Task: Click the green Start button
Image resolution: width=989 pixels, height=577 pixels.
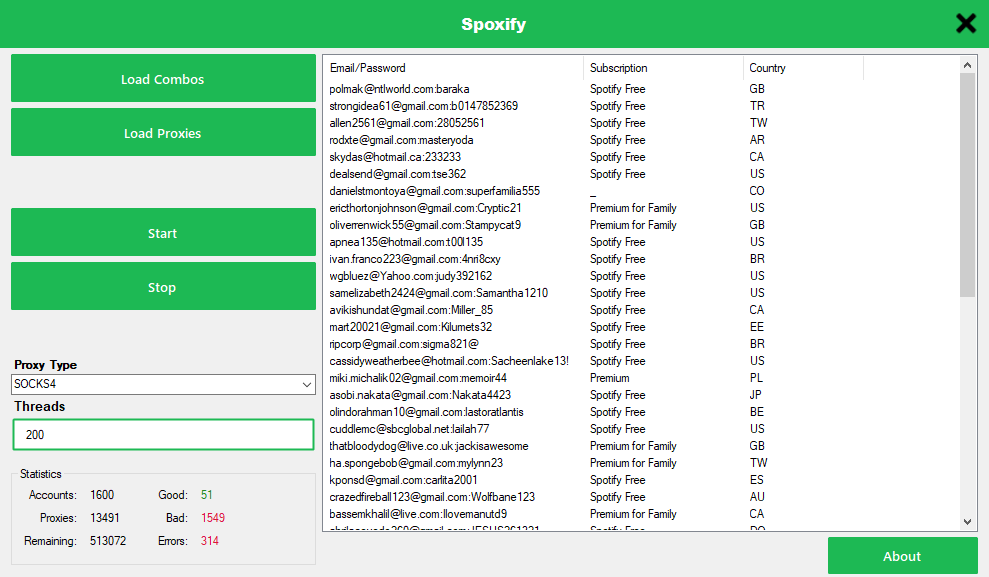Action: click(163, 233)
